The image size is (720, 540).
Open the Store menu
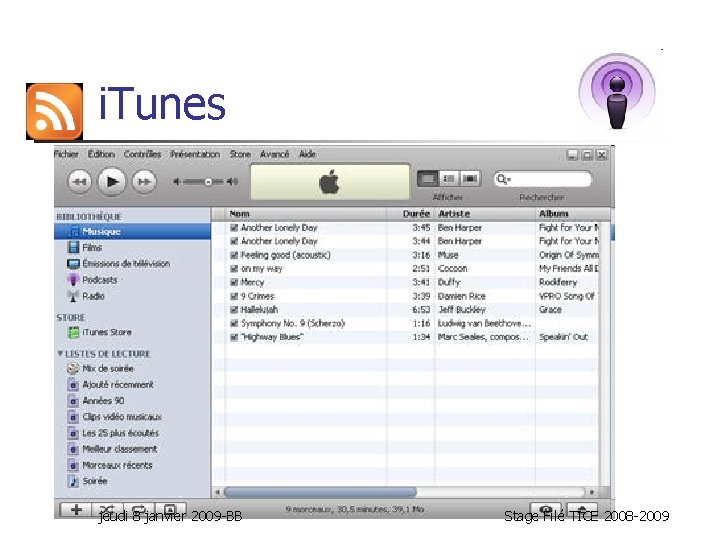pos(240,154)
